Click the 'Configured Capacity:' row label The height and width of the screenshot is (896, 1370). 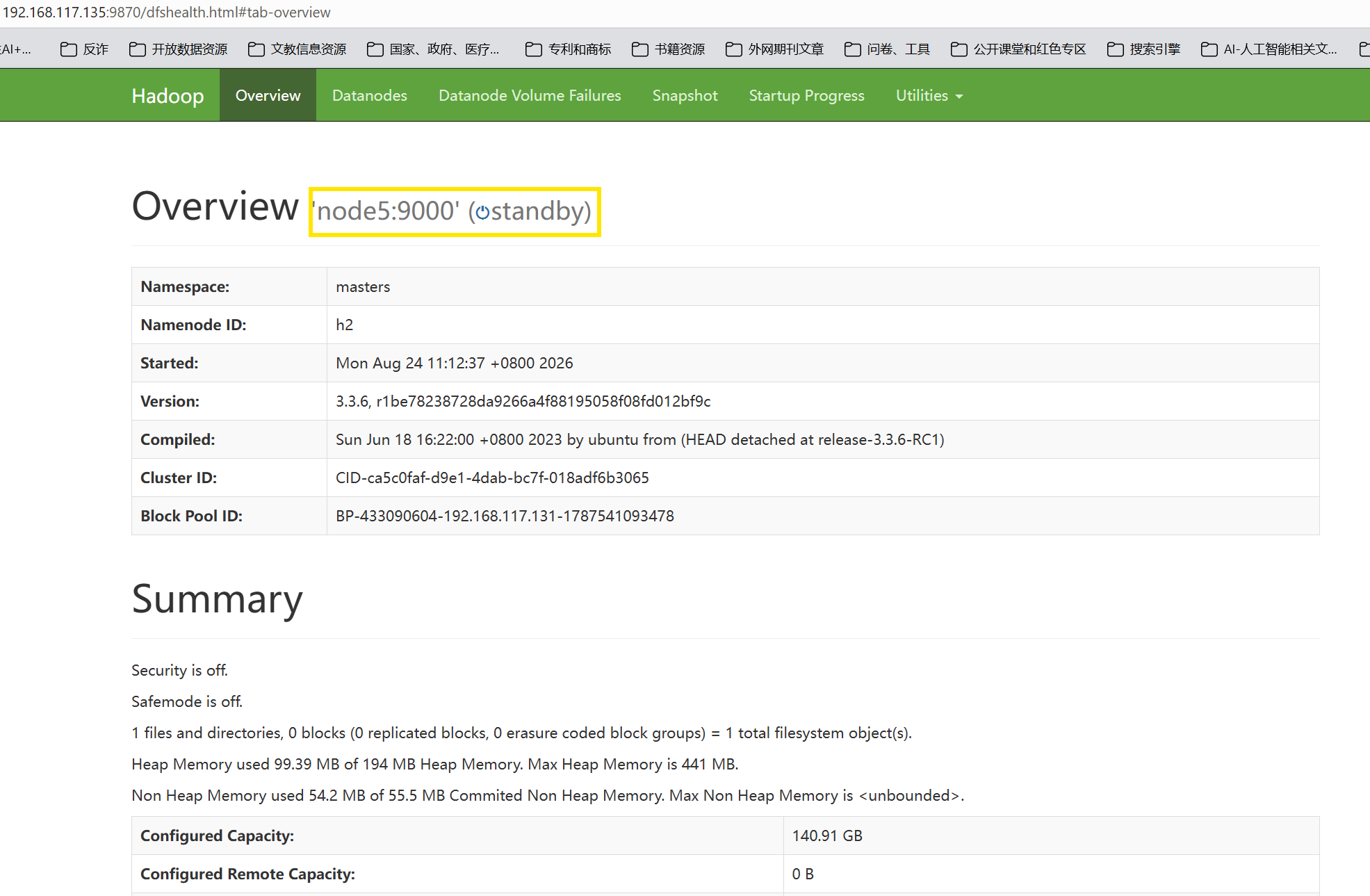coord(218,836)
